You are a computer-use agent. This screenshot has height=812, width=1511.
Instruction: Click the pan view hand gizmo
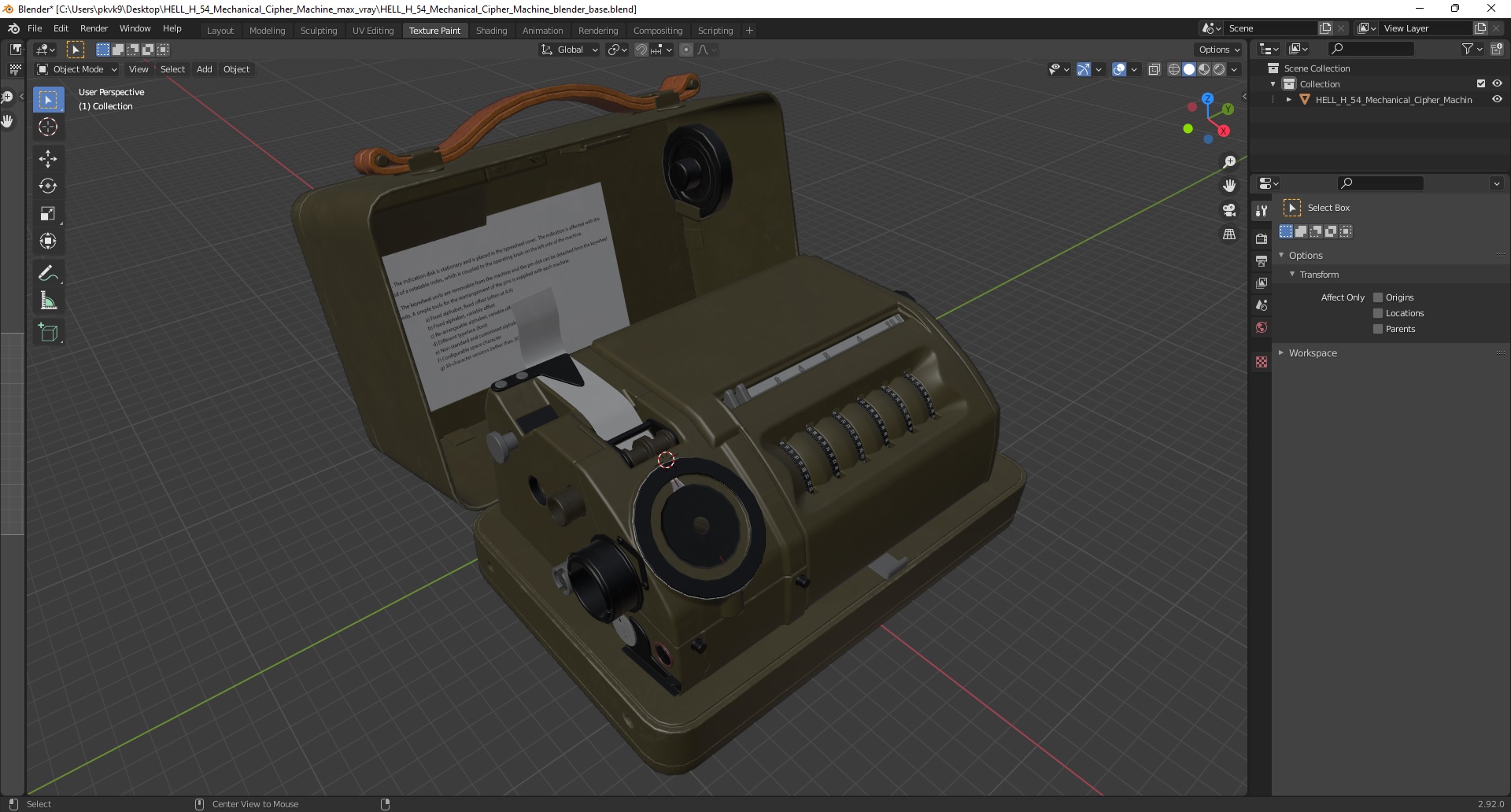coord(1229,186)
